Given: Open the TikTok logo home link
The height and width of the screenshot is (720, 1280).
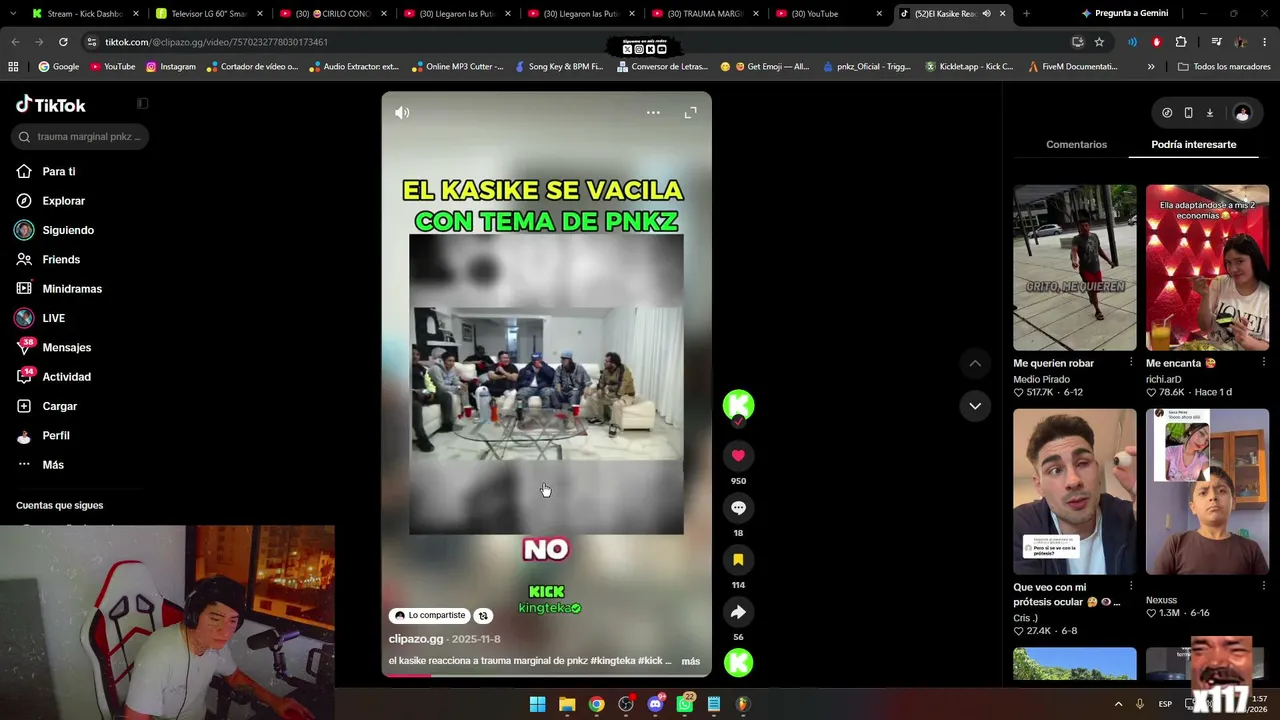Looking at the screenshot, I should click(x=51, y=105).
